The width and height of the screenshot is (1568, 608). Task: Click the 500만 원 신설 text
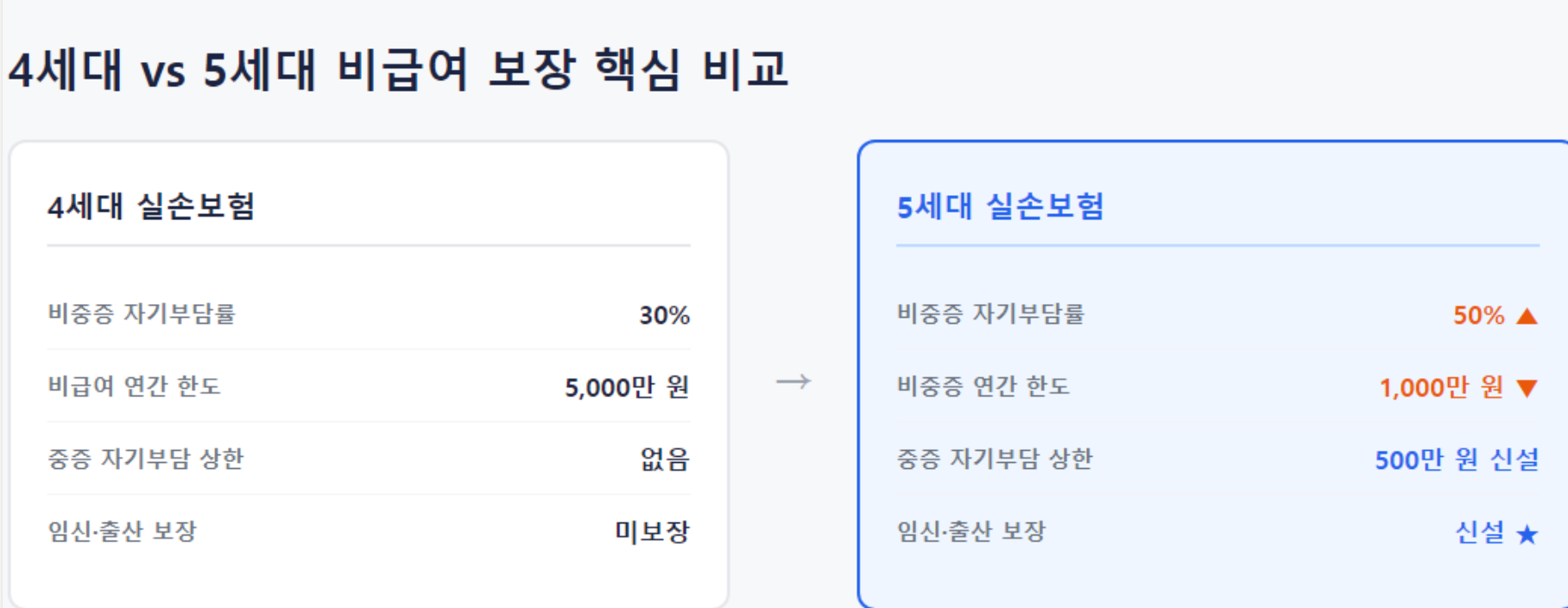point(1457,459)
